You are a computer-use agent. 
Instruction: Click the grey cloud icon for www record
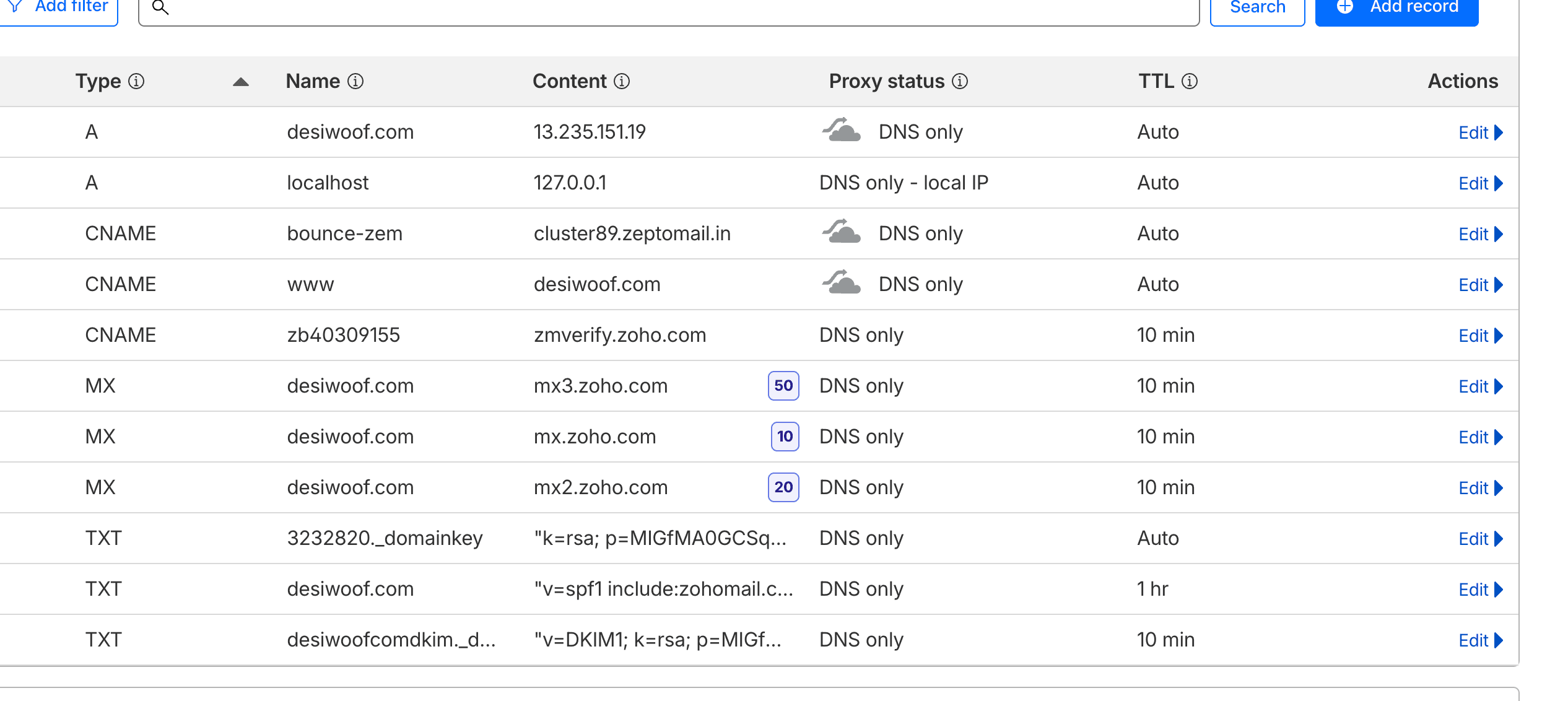(x=842, y=283)
